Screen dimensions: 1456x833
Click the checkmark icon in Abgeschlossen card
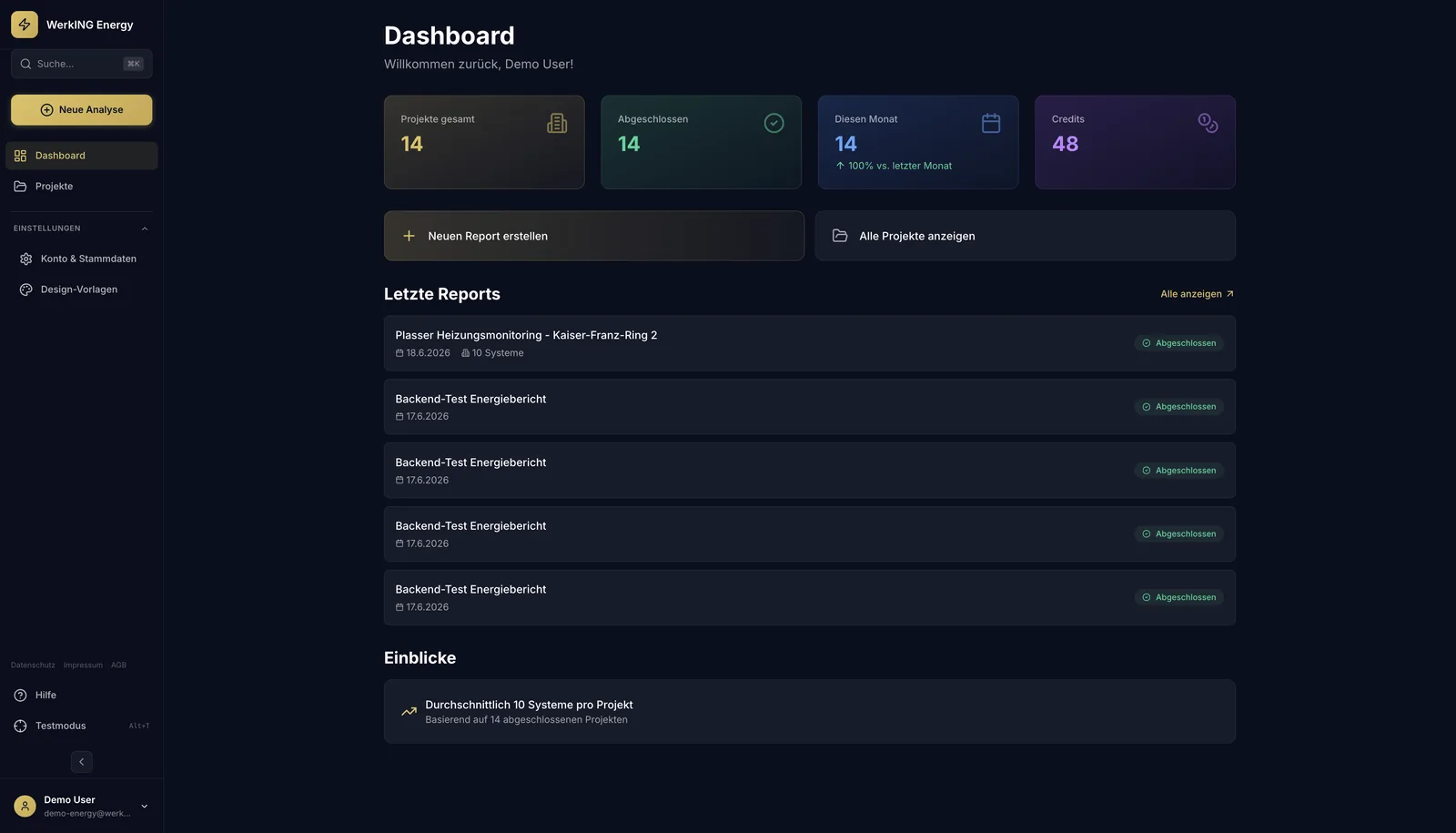[774, 123]
